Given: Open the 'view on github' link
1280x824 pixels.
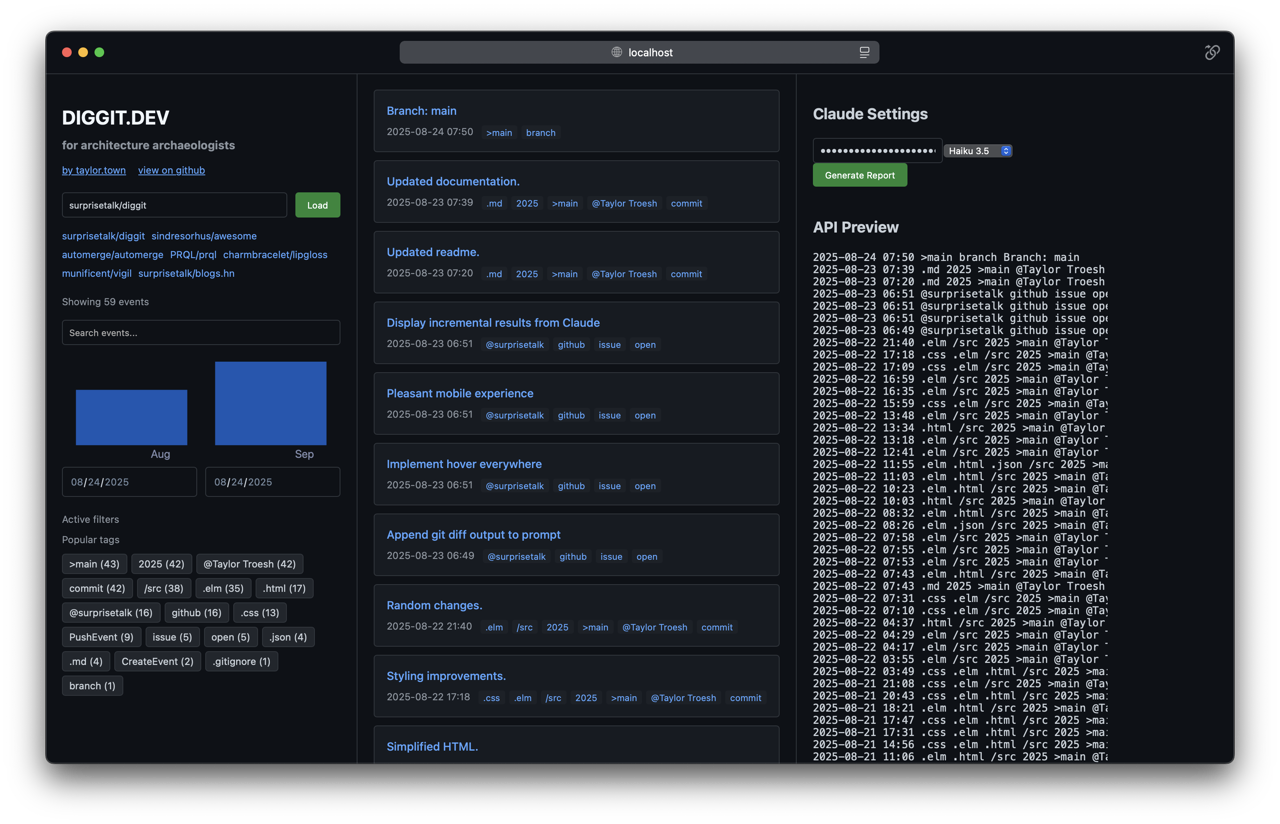Looking at the screenshot, I should (x=171, y=170).
